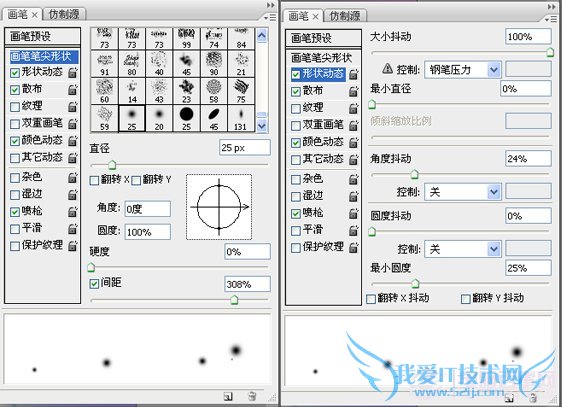Toggle lock icon beside 湿边 in right panel
The image size is (562, 407).
(x=353, y=196)
